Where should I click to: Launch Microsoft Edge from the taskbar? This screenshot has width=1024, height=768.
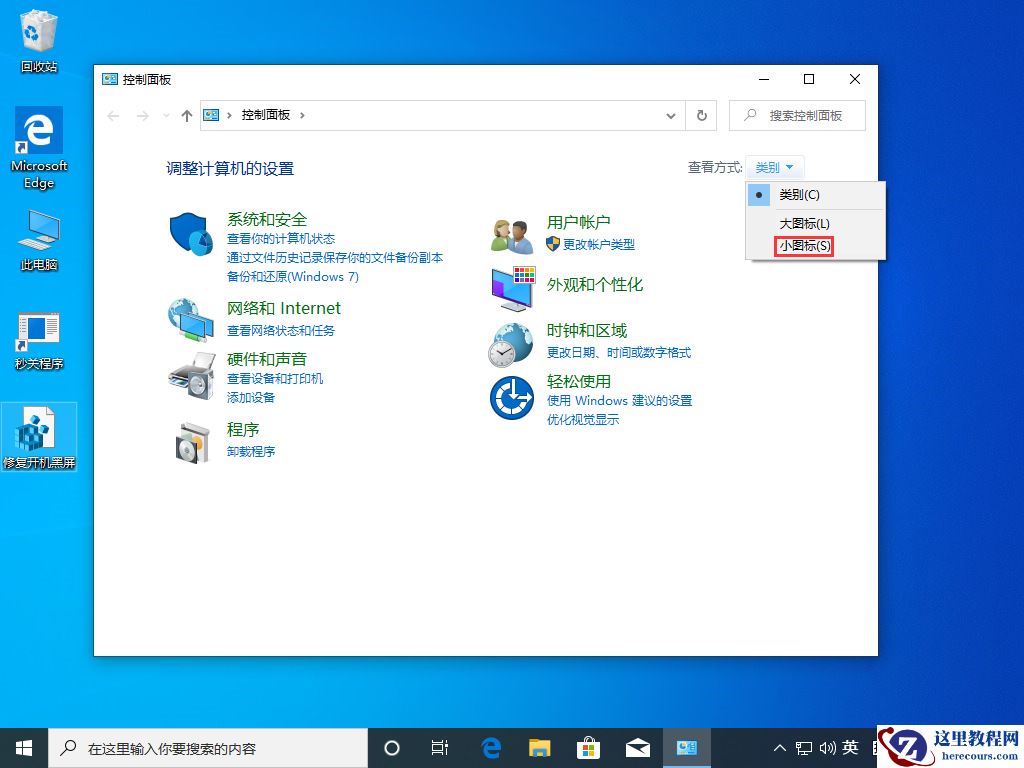(490, 747)
